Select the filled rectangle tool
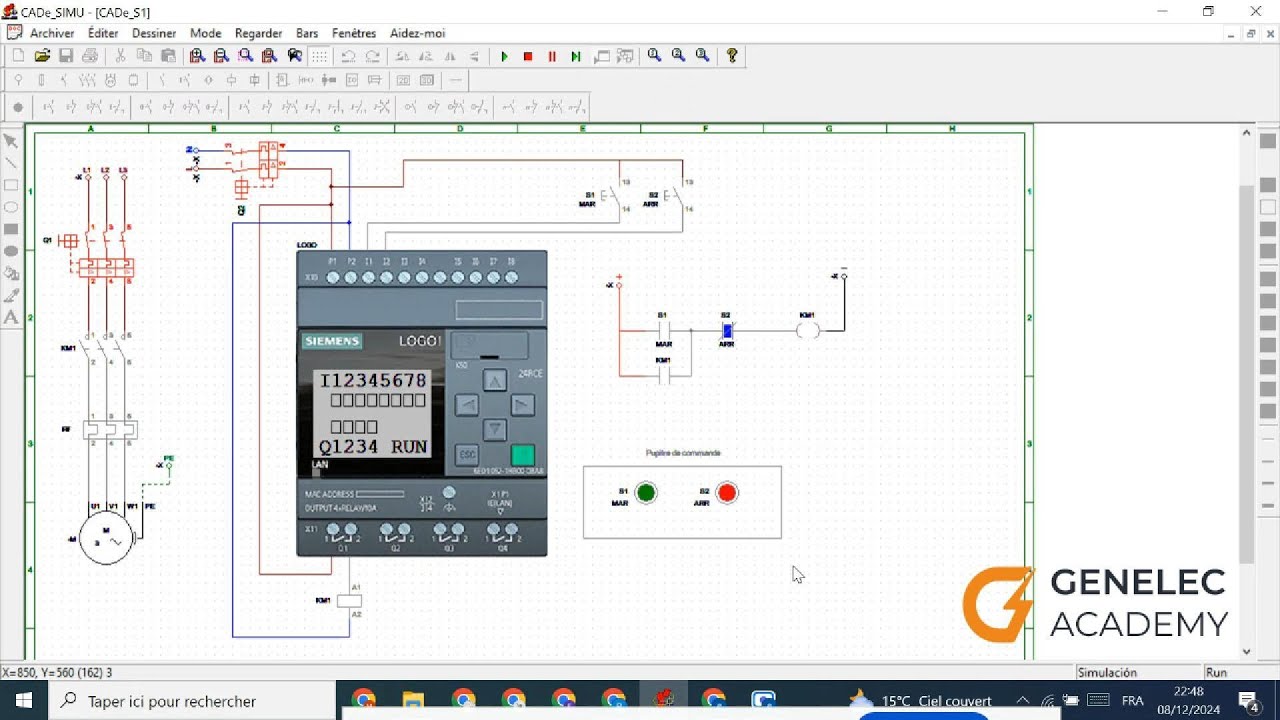The height and width of the screenshot is (720, 1280). click(11, 229)
